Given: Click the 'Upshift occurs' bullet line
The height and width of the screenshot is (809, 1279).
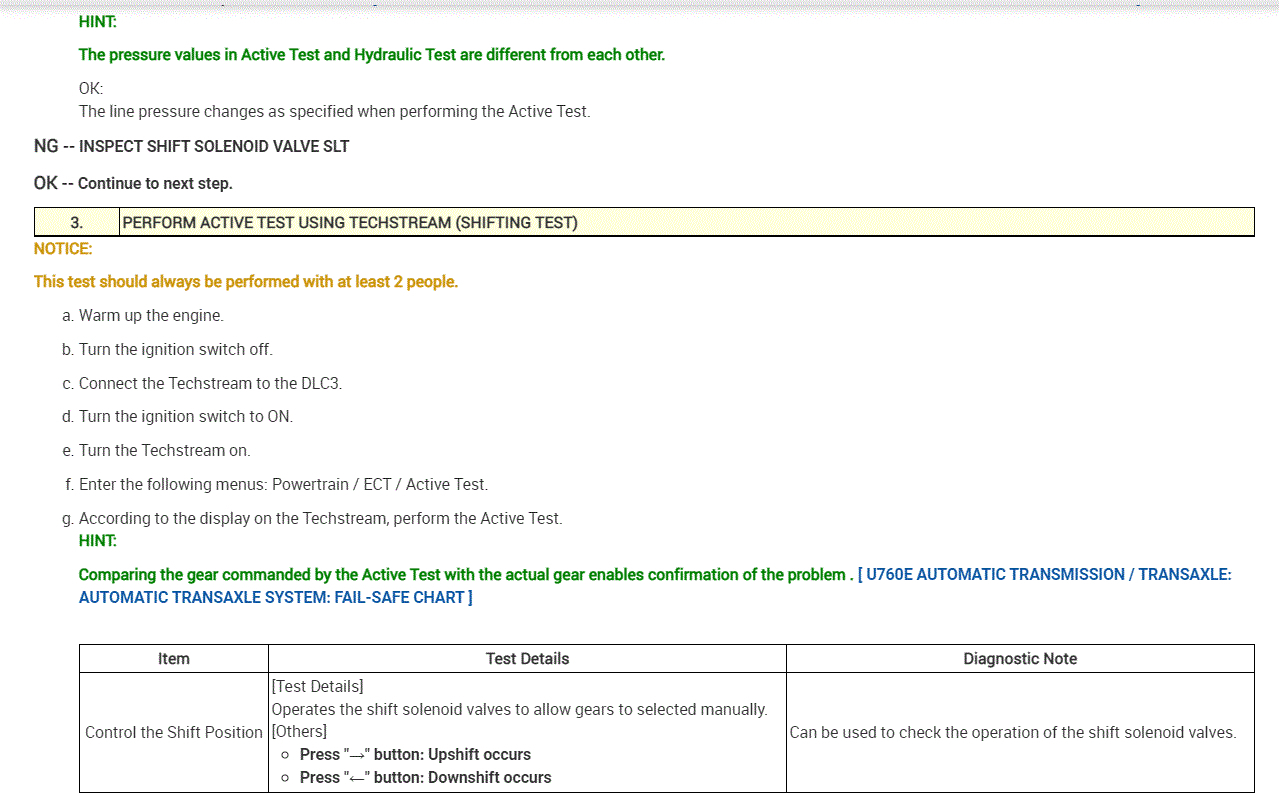Looking at the screenshot, I should (x=415, y=755).
